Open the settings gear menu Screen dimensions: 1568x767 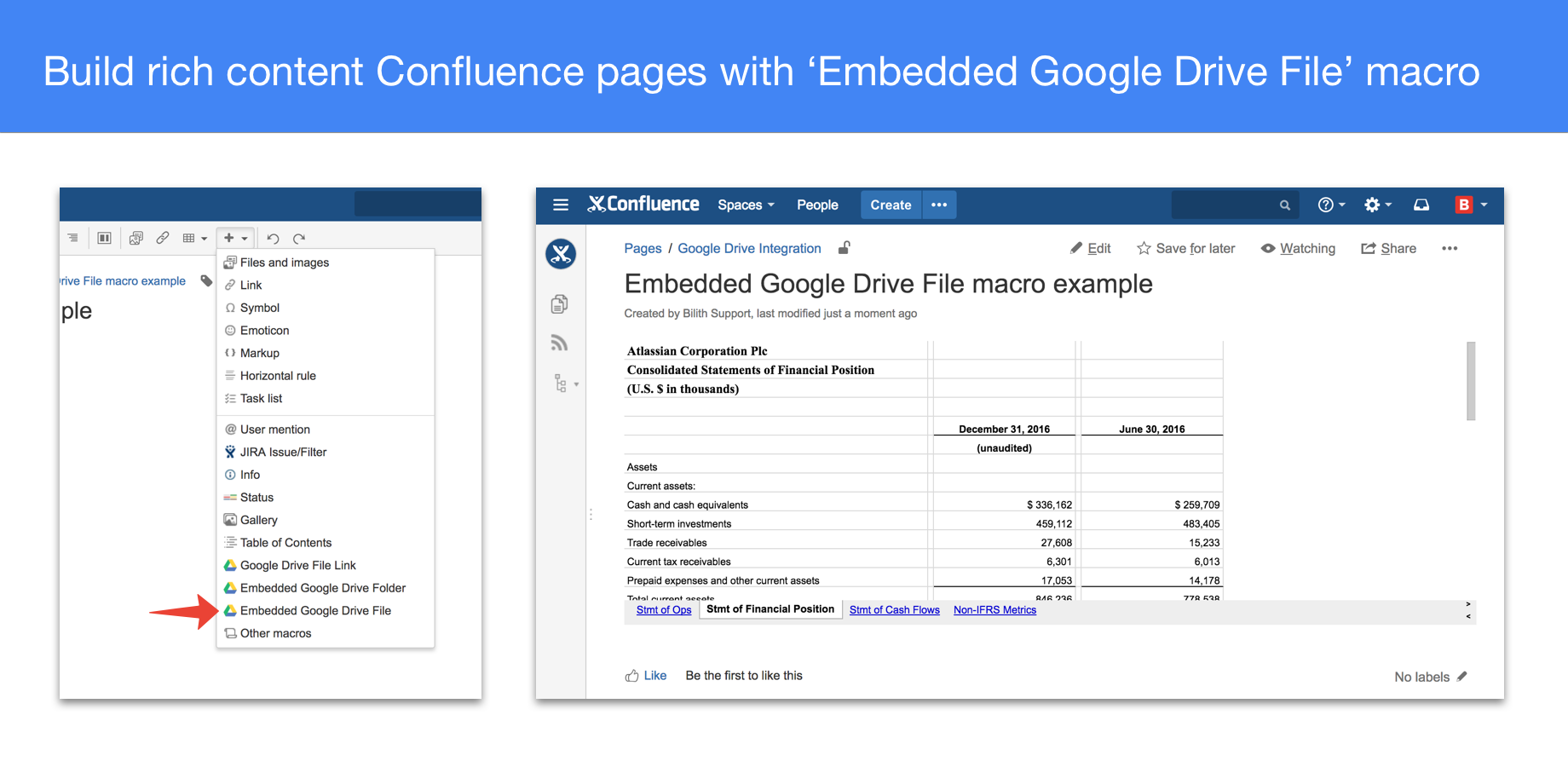coord(1376,205)
